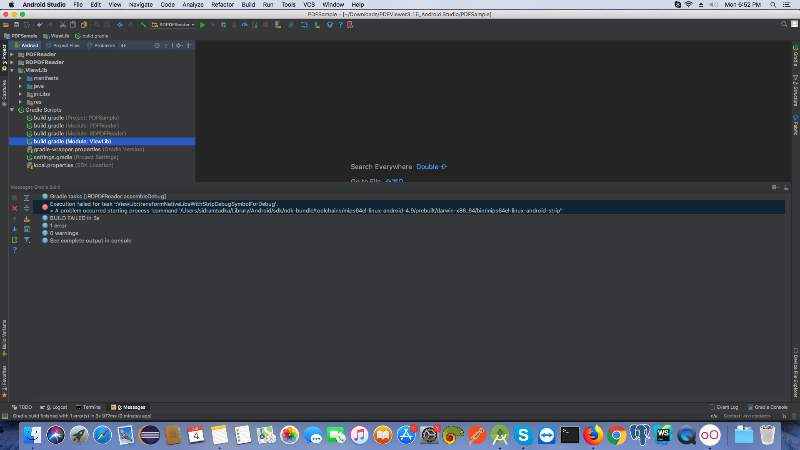Click the green Run app button
Screen dimensions: 800x450
click(202, 24)
